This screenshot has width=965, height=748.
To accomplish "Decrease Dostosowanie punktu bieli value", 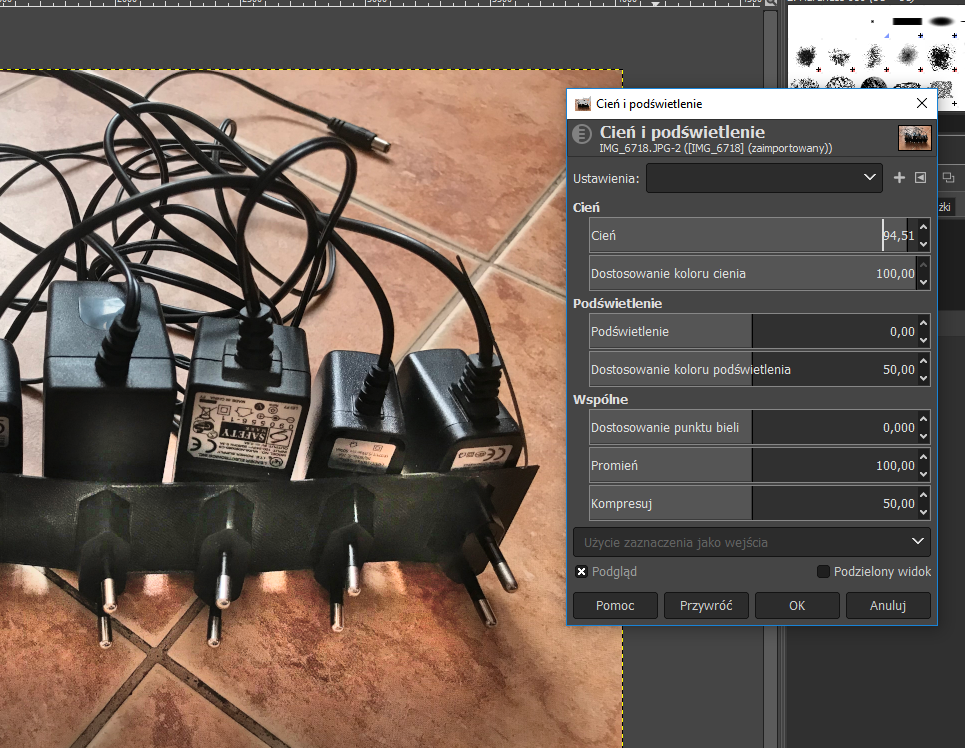I will [923, 436].
